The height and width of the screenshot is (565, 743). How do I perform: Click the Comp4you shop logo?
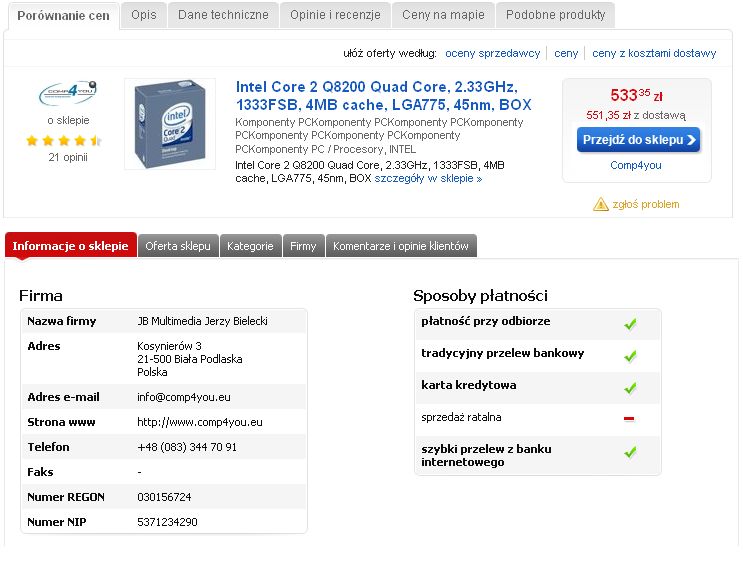68,92
